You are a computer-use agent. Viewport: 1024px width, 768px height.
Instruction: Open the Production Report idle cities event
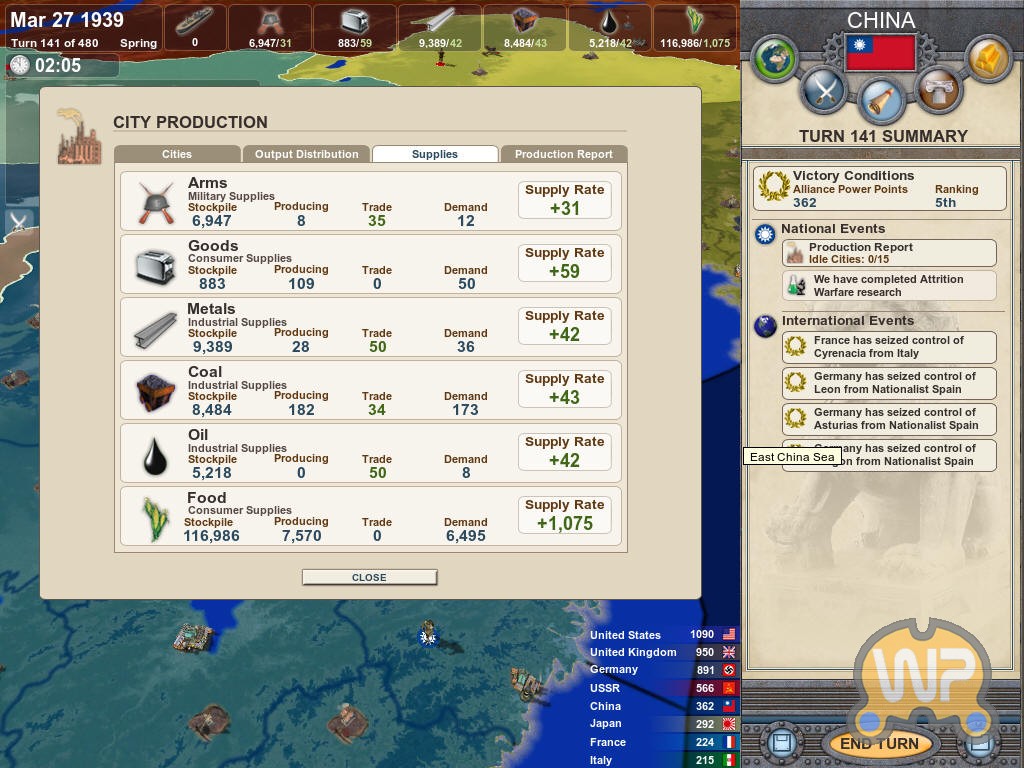[x=888, y=253]
